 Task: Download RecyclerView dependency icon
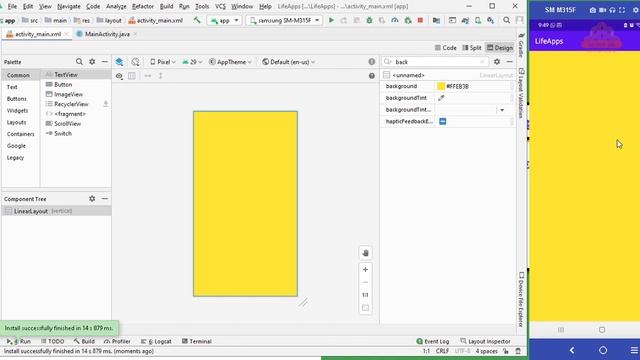[106, 104]
